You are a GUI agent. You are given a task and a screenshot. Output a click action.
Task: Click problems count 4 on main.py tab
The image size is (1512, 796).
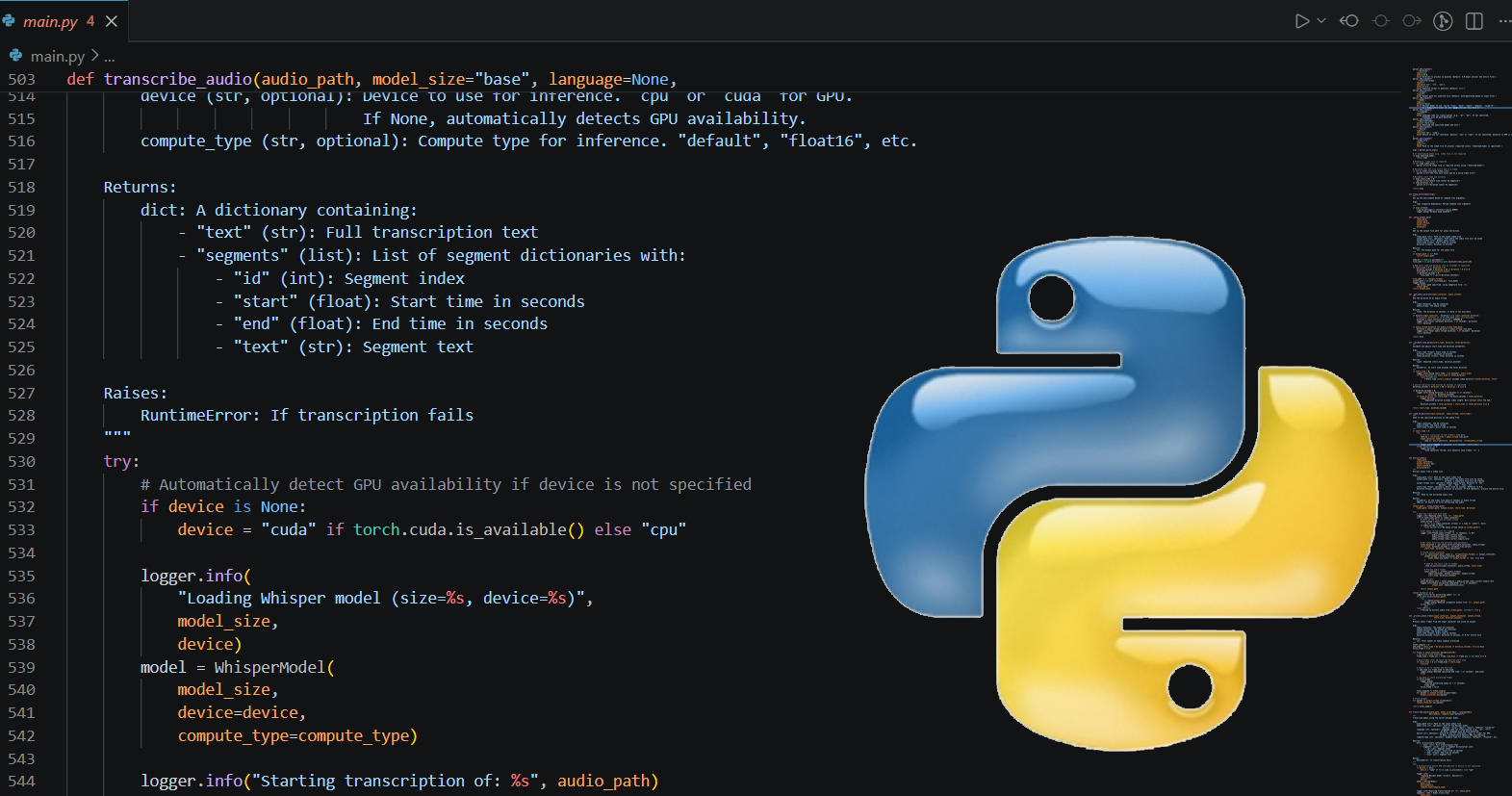click(90, 21)
